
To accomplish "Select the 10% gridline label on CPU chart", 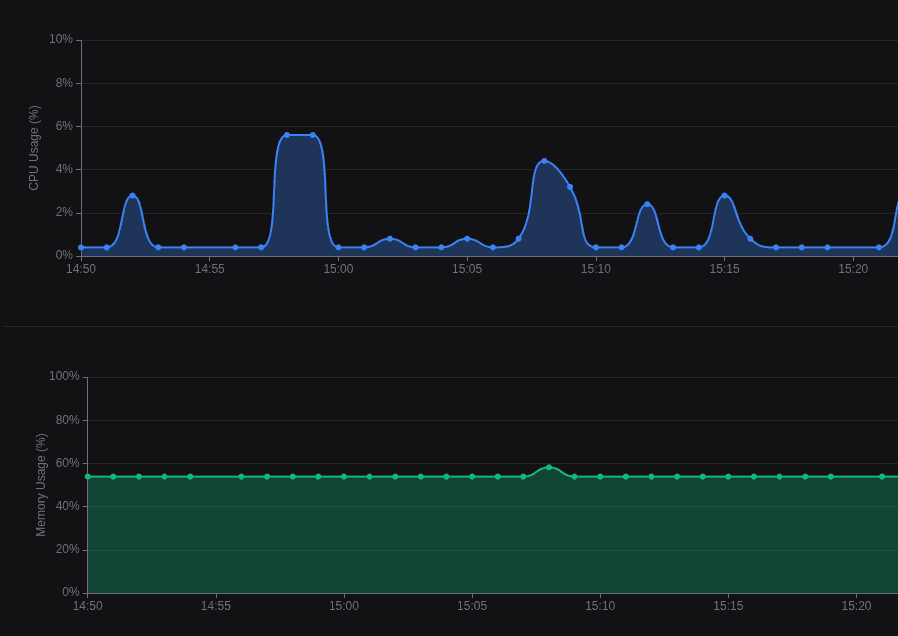I will (63, 40).
